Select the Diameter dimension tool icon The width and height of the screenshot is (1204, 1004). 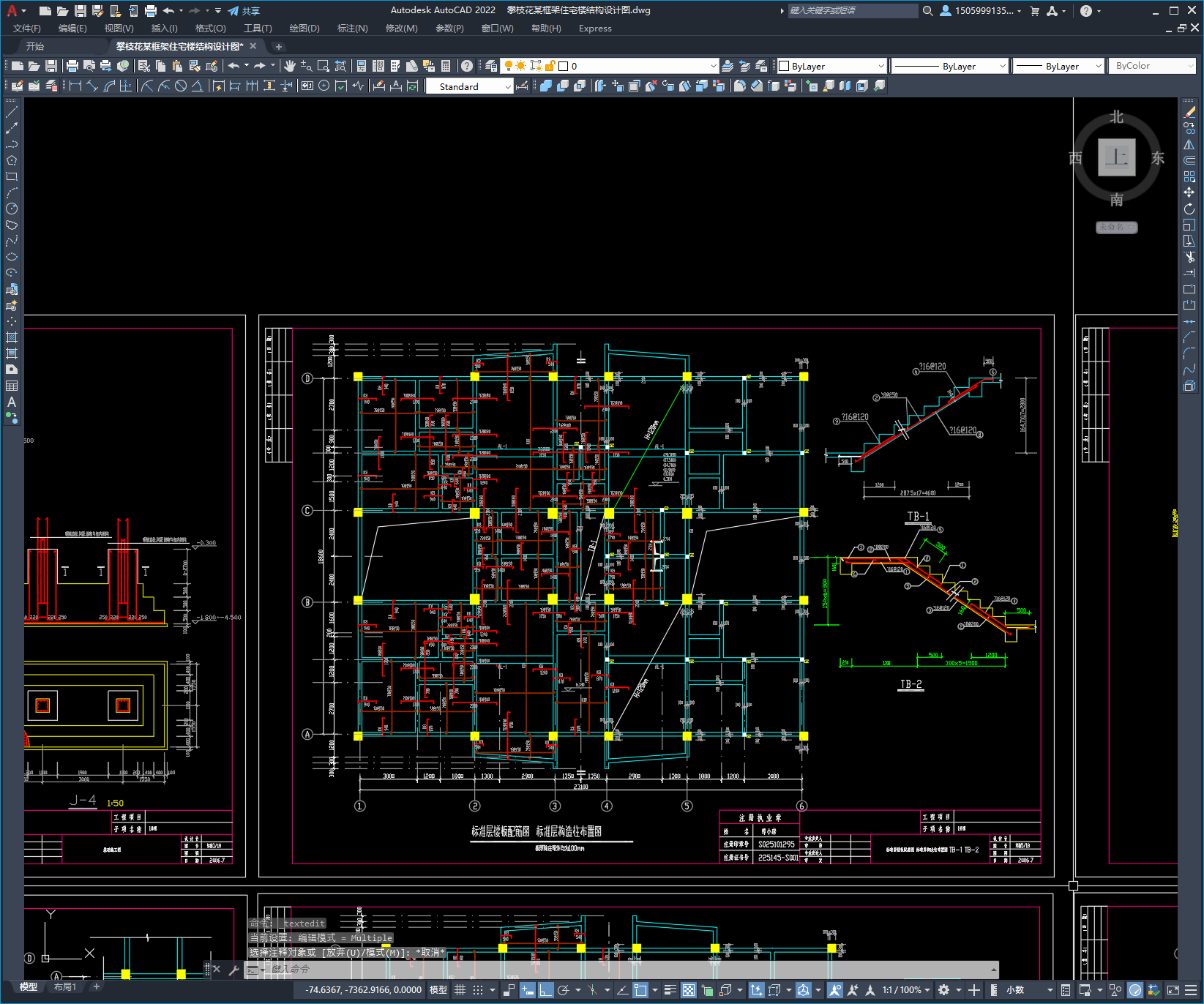(x=181, y=86)
